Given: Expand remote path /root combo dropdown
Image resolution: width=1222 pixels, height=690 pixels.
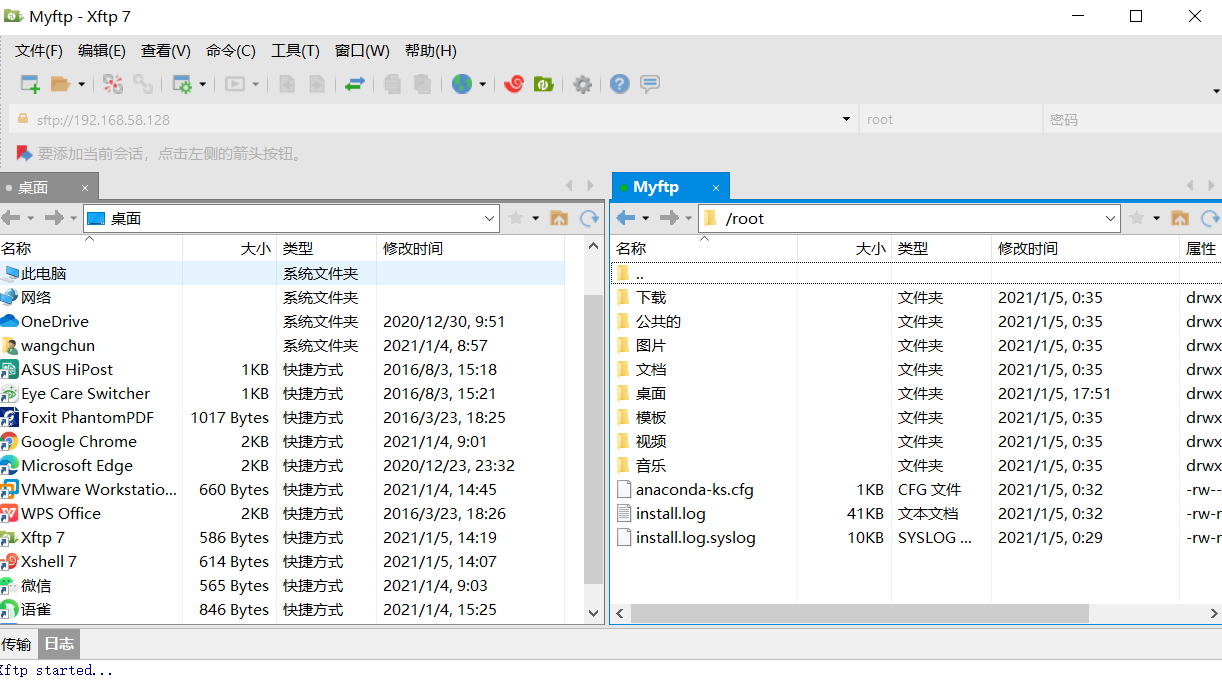Looking at the screenshot, I should click(x=1111, y=218).
